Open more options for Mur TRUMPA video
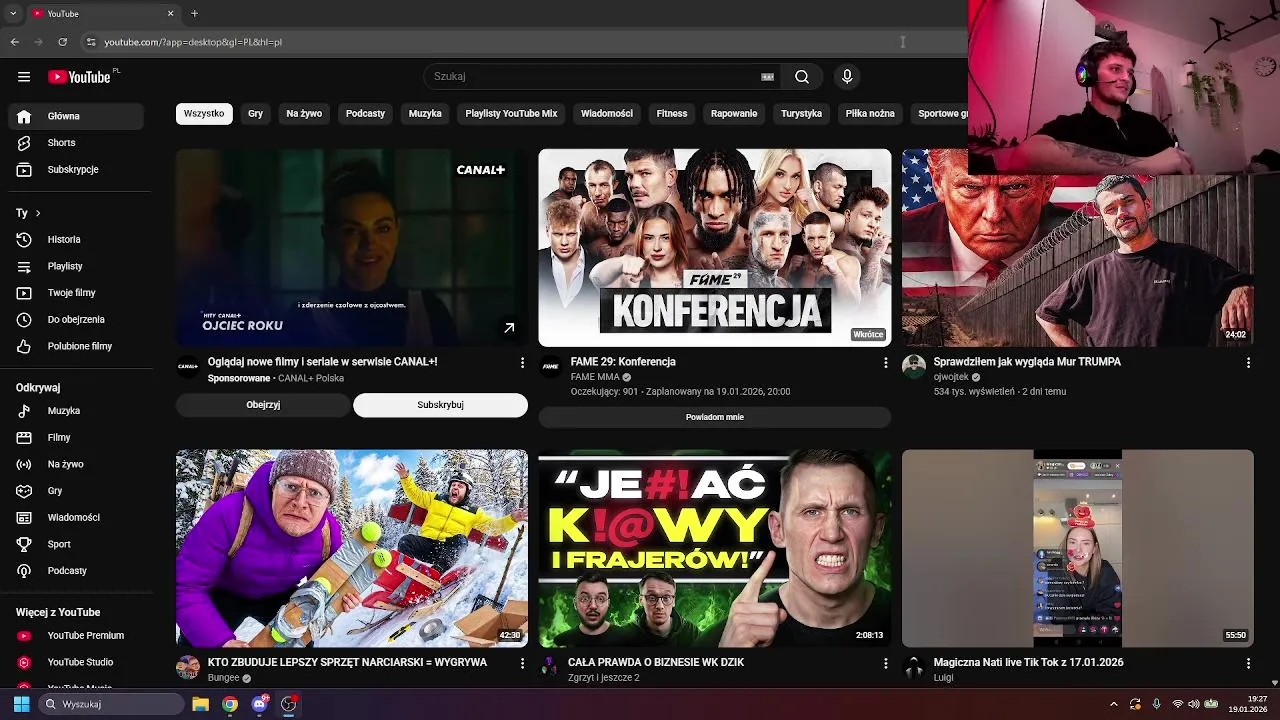Viewport: 1280px width, 720px height. (x=1248, y=363)
